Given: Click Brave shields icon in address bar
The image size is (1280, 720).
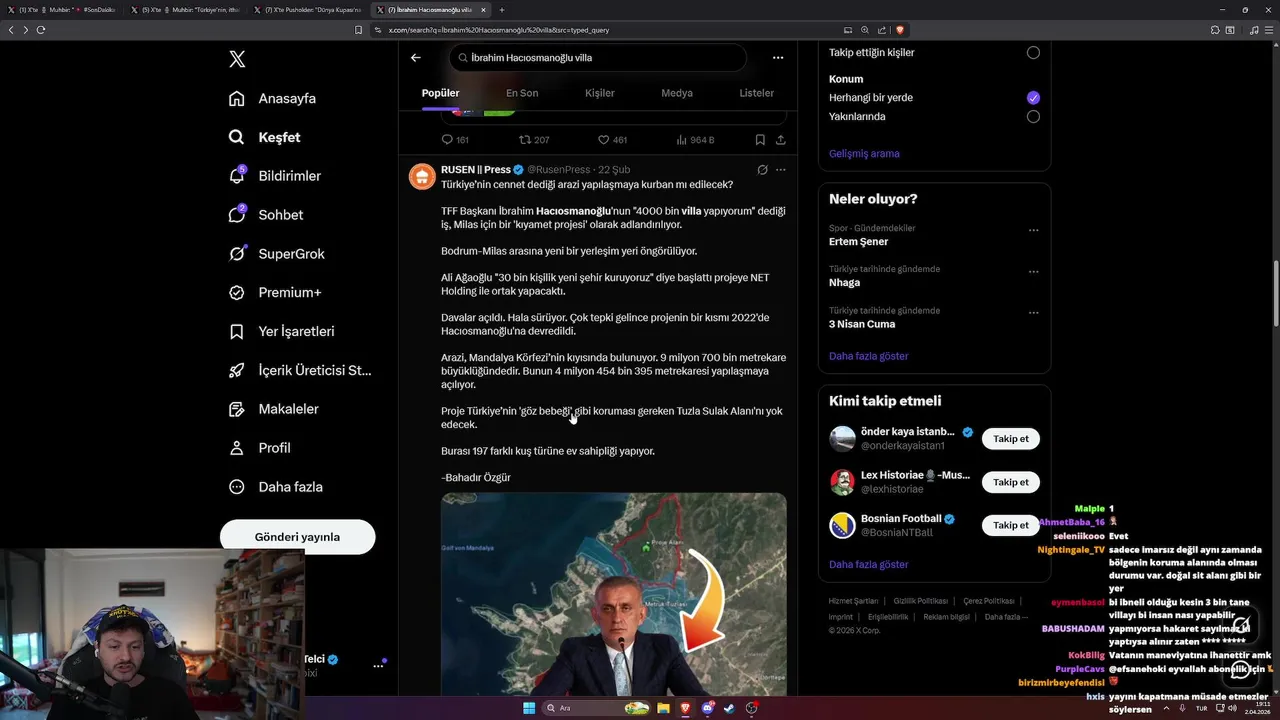Looking at the screenshot, I should [900, 30].
